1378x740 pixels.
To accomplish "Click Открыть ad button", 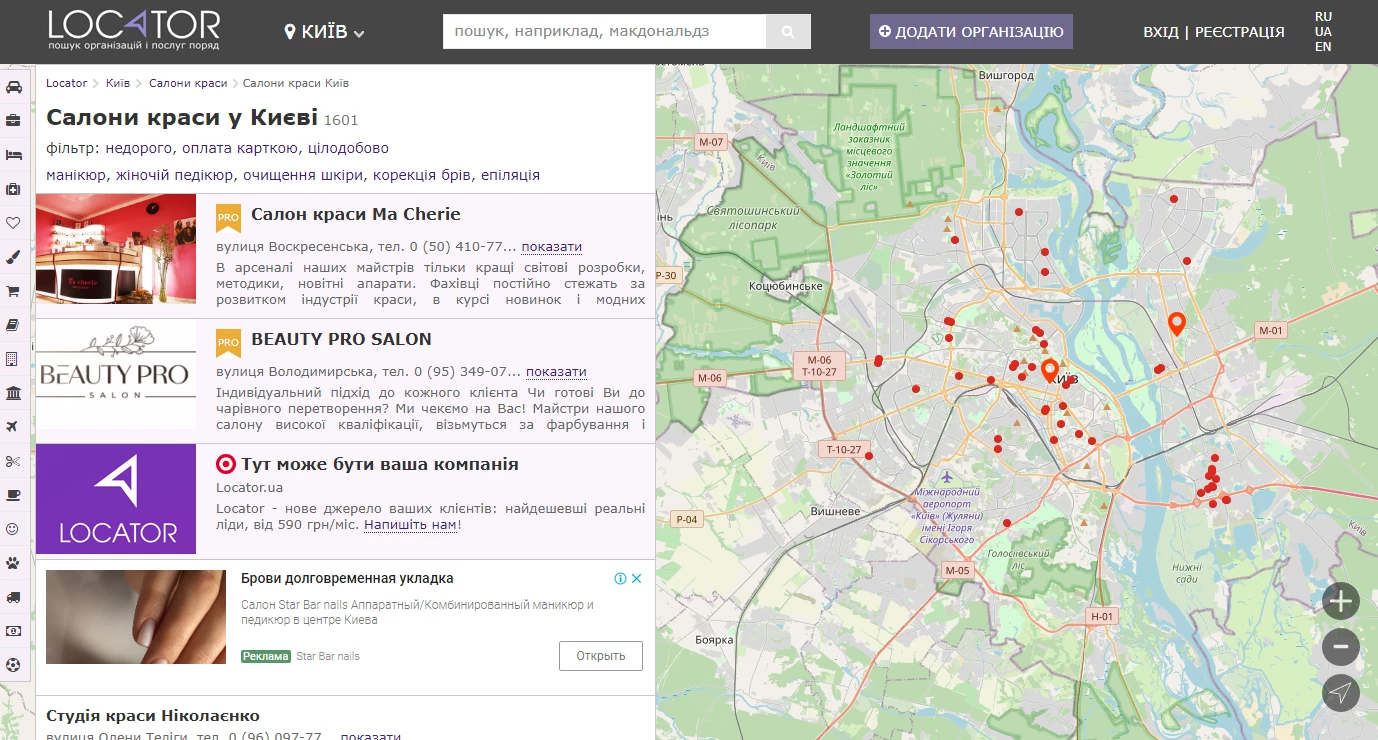I will click(x=600, y=656).
